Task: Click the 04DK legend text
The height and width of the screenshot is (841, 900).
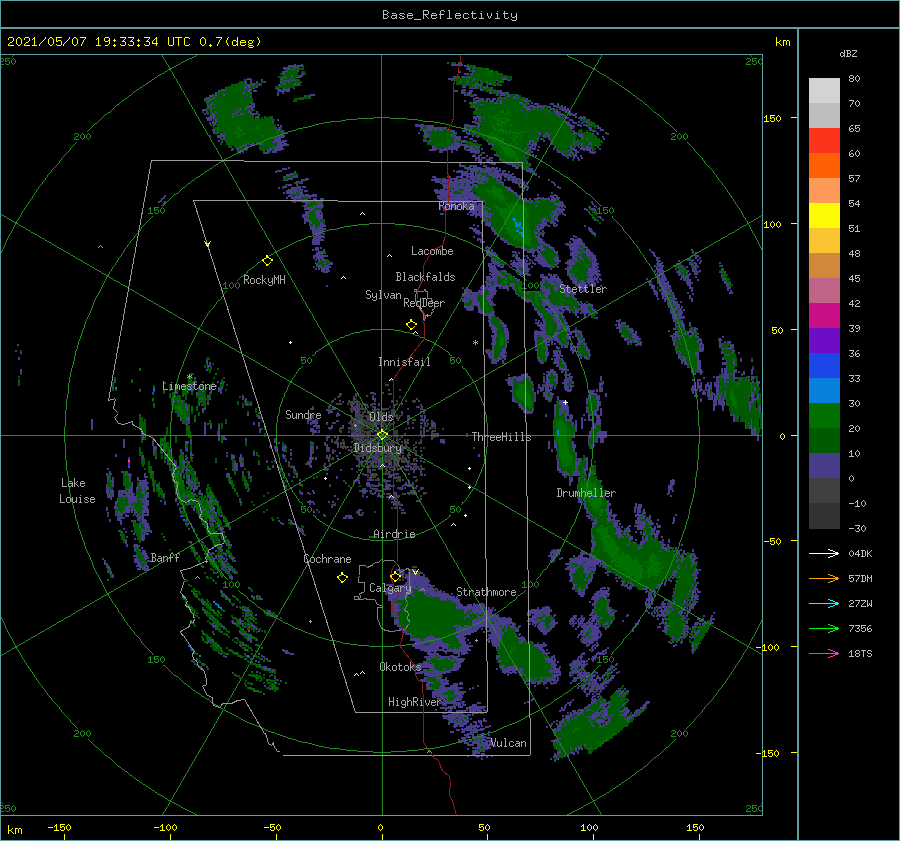Action: click(860, 553)
